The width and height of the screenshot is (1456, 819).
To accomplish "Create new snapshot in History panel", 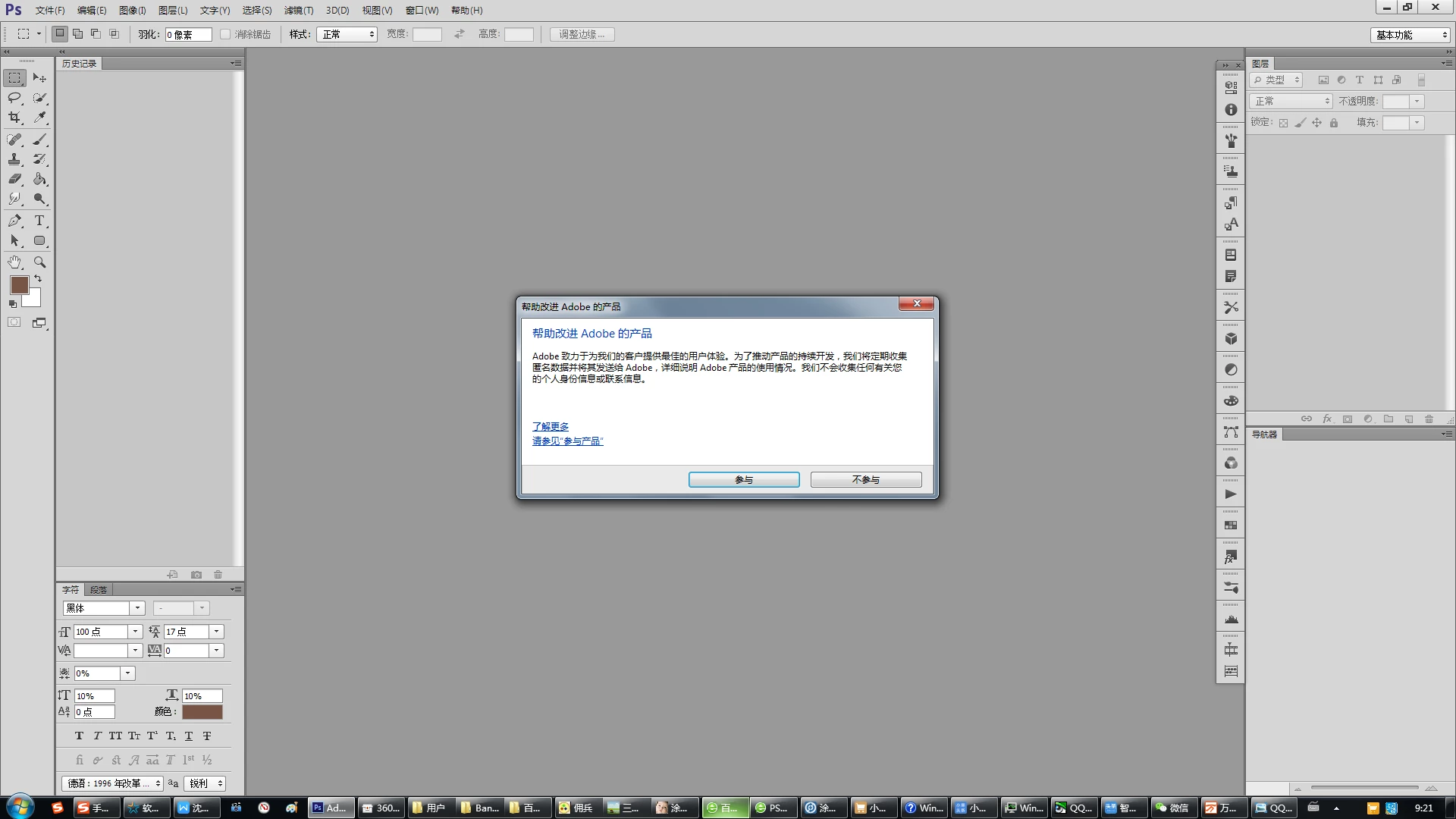I will [x=196, y=575].
